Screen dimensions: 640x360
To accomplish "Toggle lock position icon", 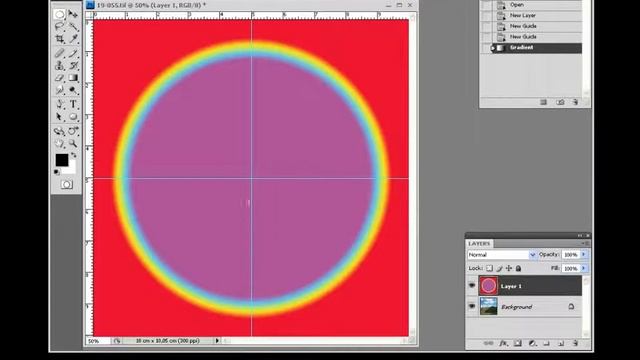I will [509, 268].
